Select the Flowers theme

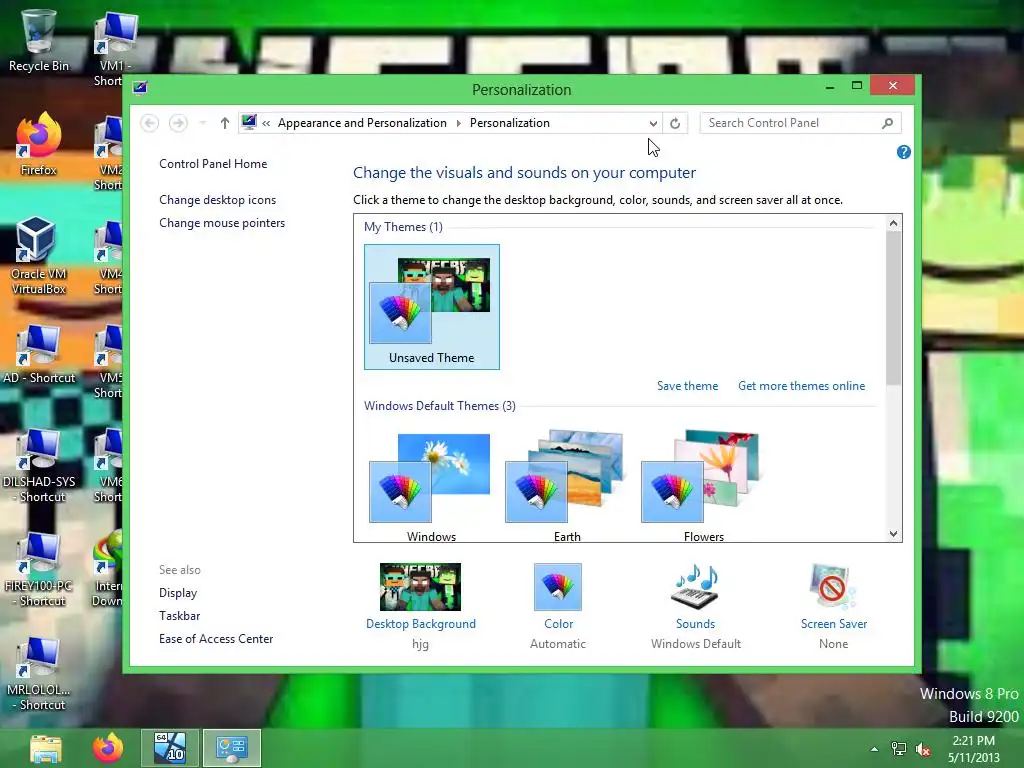703,487
